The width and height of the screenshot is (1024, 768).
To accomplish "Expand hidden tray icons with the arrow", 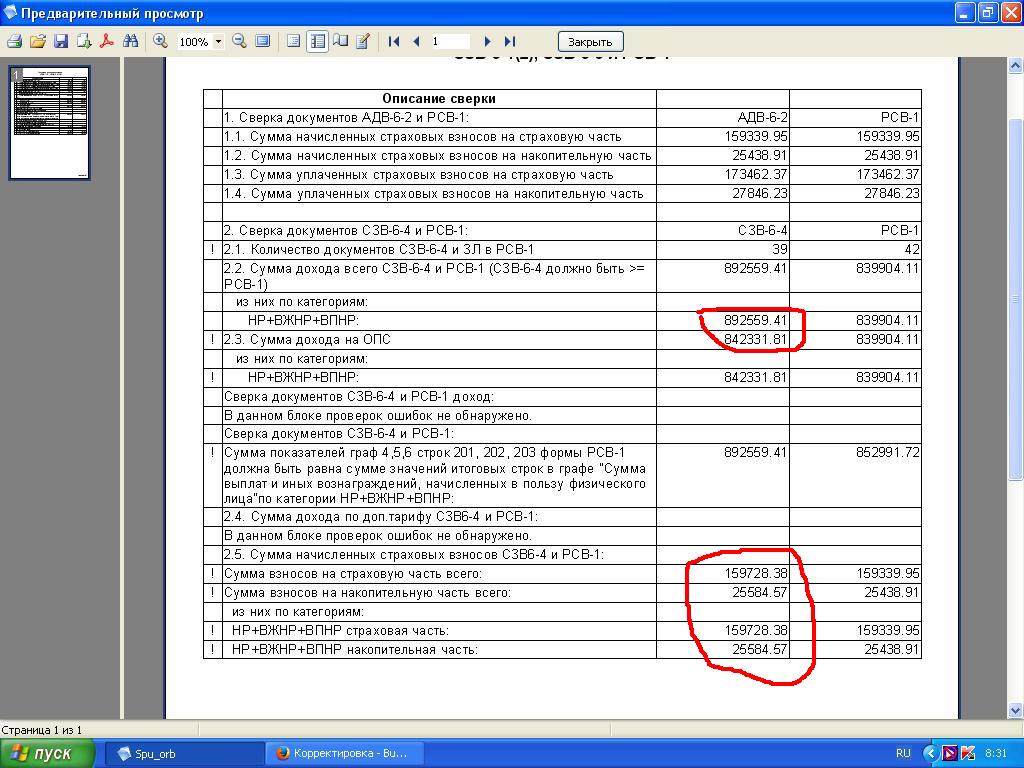I will [930, 753].
